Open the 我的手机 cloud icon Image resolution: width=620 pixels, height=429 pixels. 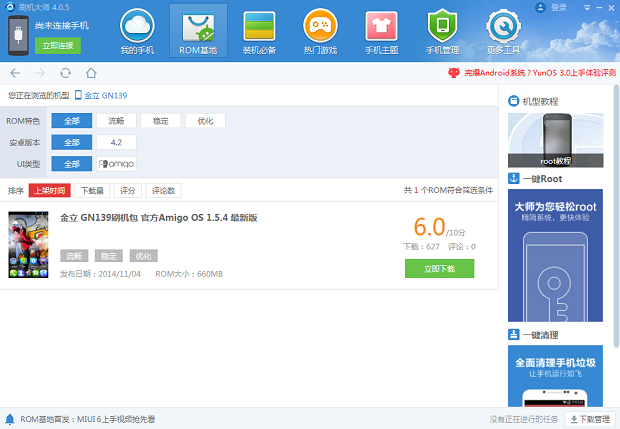click(x=137, y=26)
